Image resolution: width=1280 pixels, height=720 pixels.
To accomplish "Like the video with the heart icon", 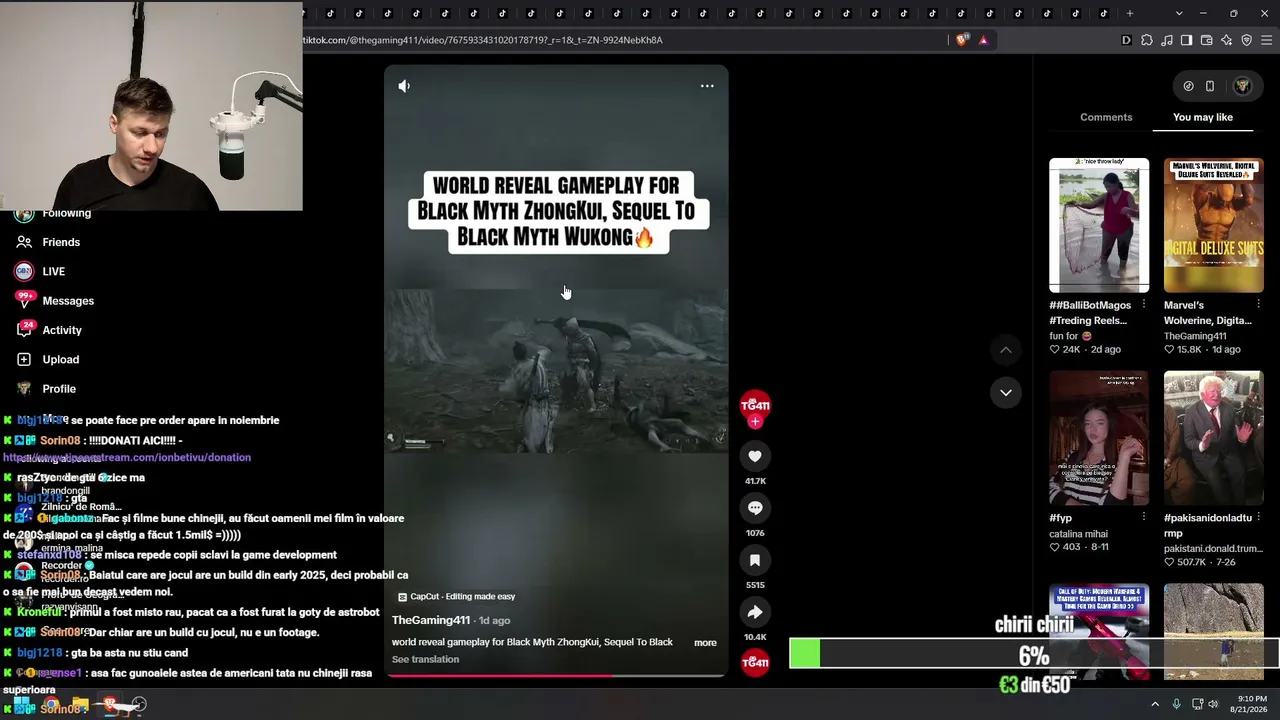I will pyautogui.click(x=755, y=456).
